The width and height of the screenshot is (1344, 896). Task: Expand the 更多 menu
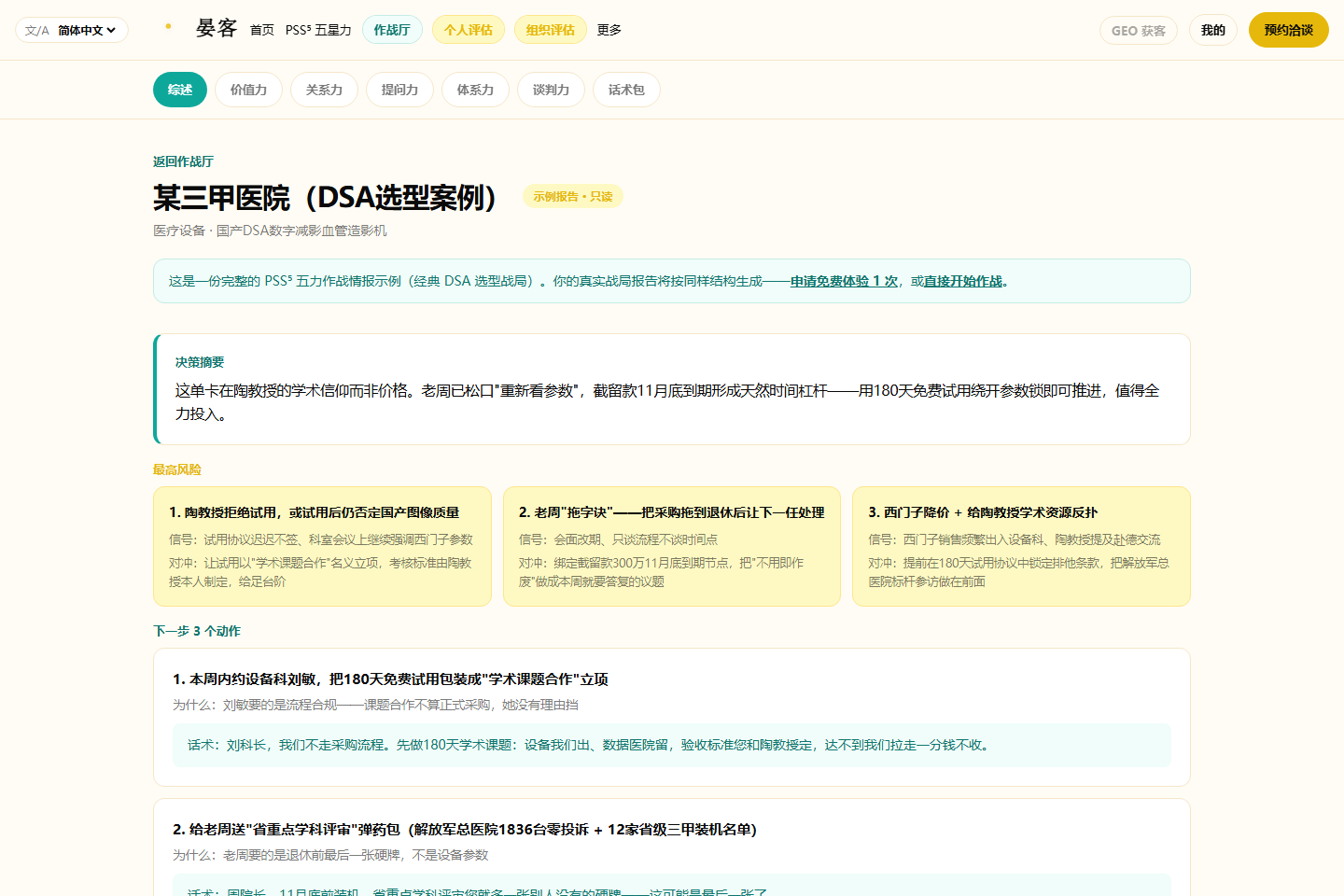(609, 30)
